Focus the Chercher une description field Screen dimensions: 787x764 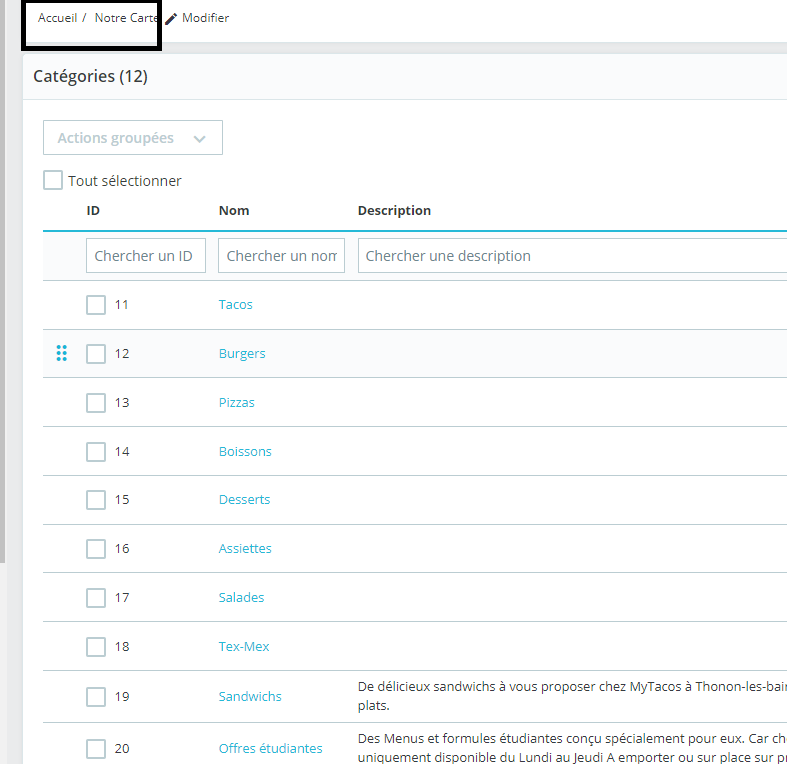coord(572,256)
